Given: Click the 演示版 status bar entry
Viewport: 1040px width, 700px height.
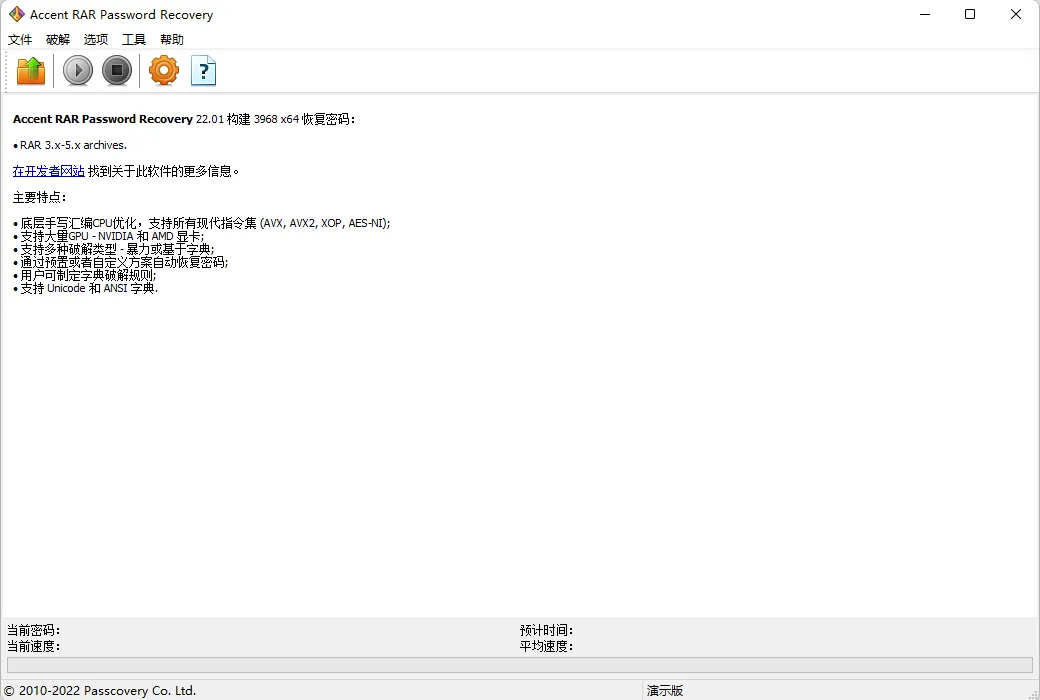Looking at the screenshot, I should 665,691.
